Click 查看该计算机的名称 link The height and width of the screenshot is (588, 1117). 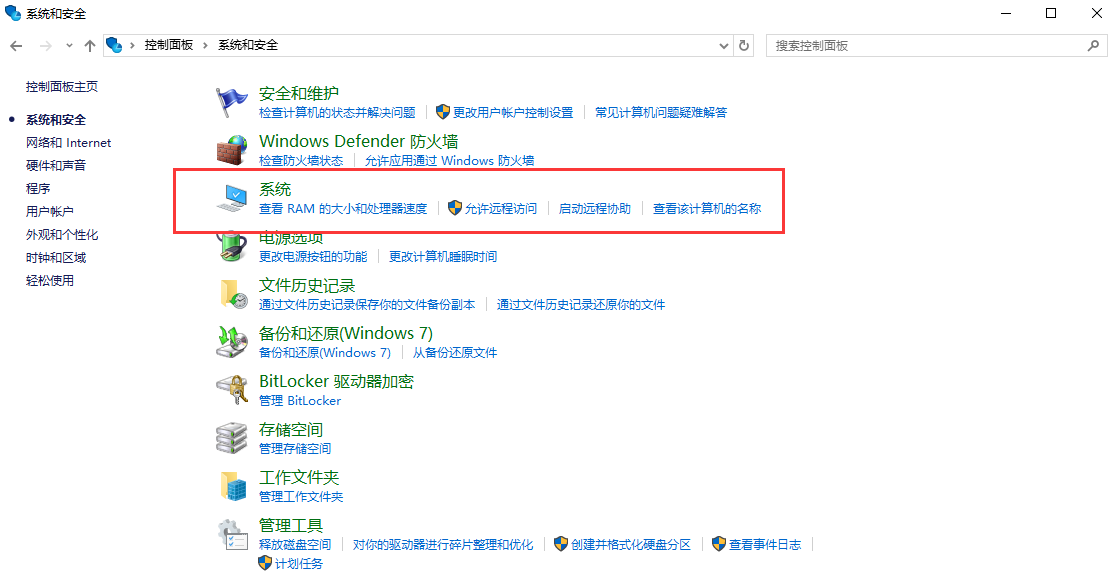(707, 209)
